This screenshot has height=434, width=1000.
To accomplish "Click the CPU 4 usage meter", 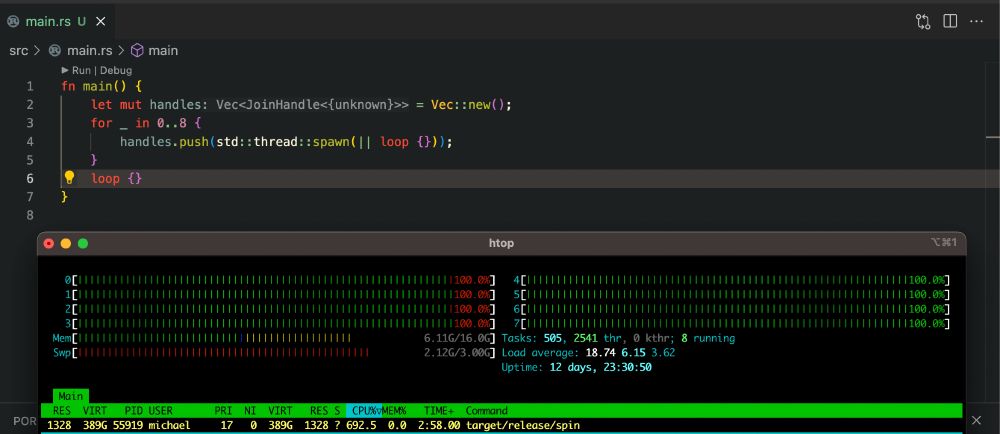I will [x=732, y=280].
